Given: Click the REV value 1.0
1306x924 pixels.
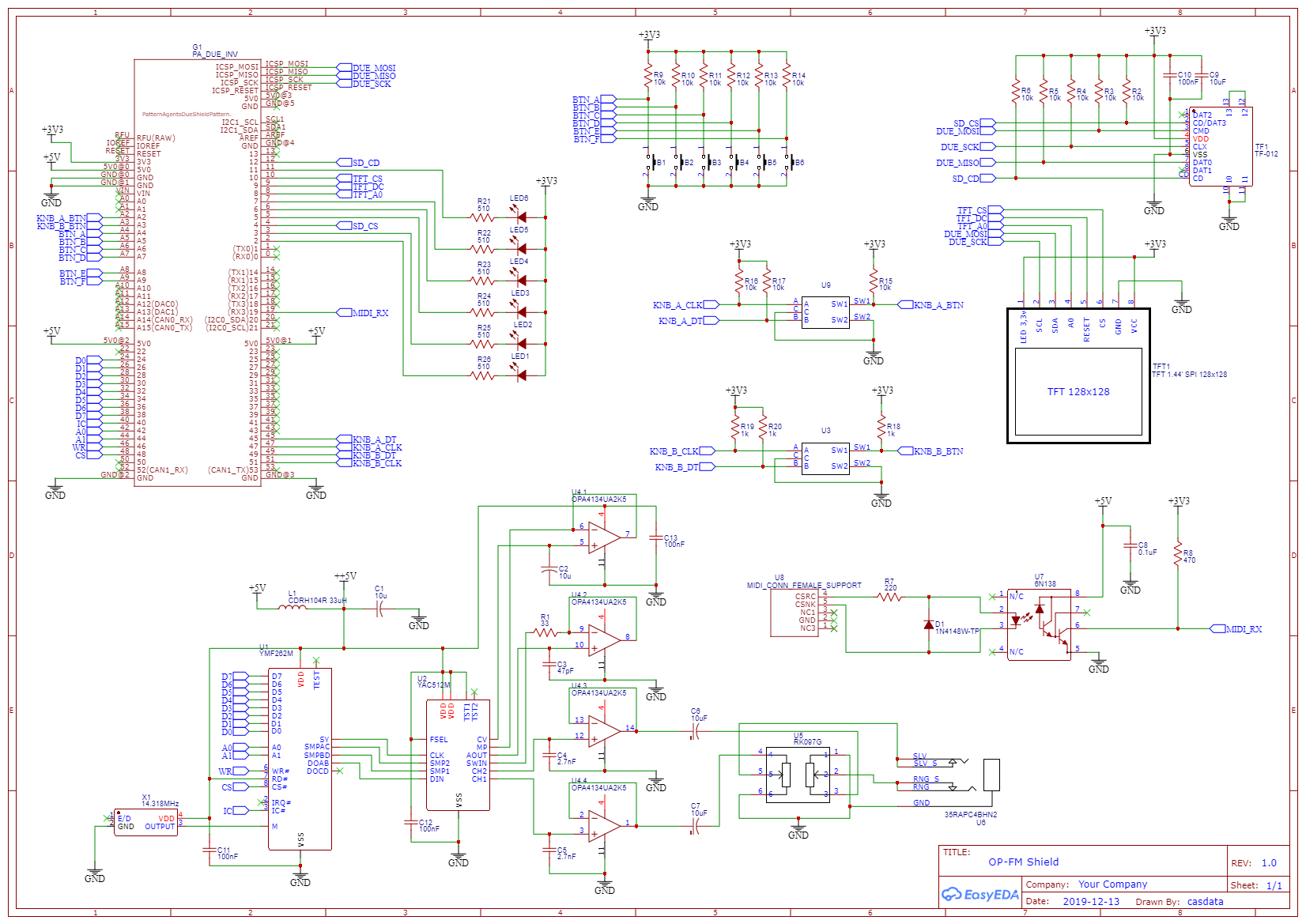Looking at the screenshot, I should [x=1269, y=863].
